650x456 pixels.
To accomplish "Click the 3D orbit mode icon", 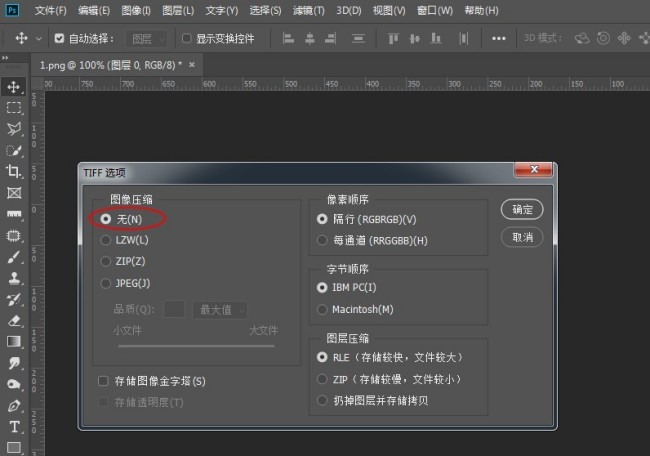I will tap(582, 39).
